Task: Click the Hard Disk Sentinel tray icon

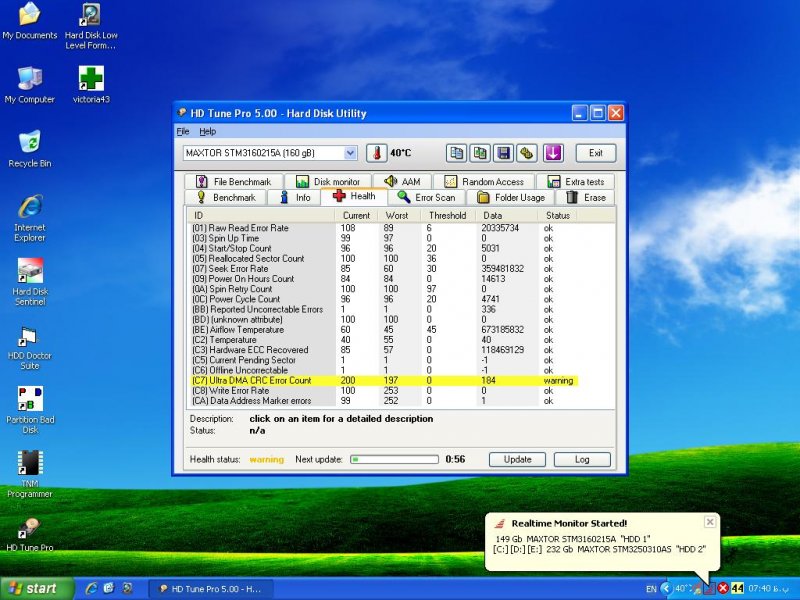Action: (x=709, y=588)
